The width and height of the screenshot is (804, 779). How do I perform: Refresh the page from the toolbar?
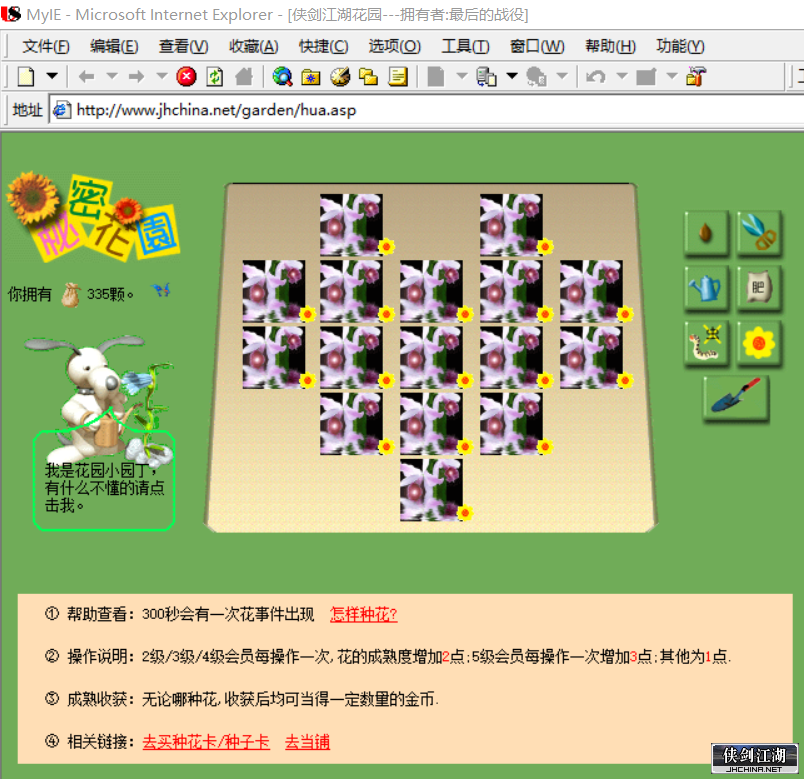215,76
